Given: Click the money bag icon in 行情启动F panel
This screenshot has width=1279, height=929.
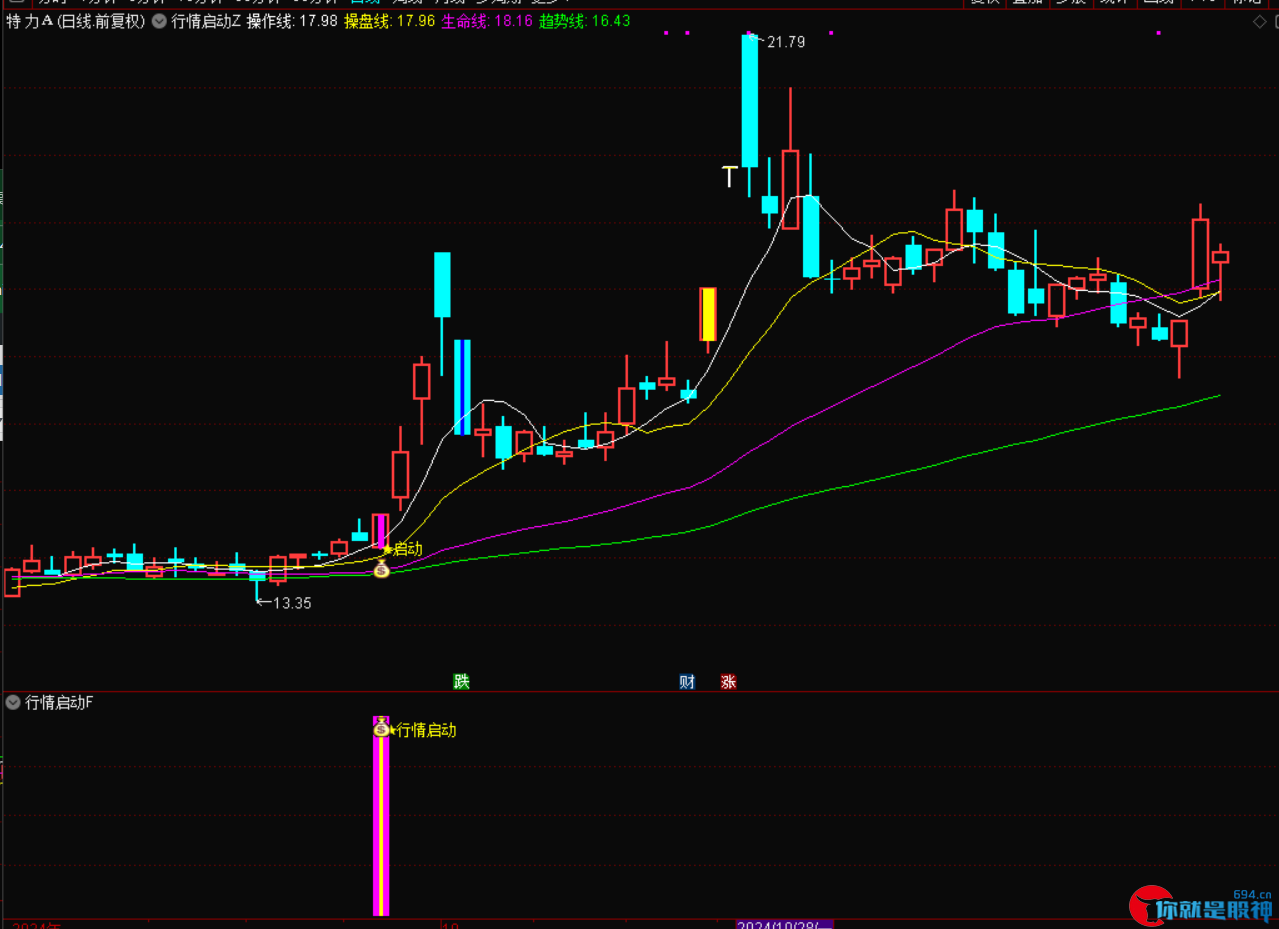Looking at the screenshot, I should 381,729.
